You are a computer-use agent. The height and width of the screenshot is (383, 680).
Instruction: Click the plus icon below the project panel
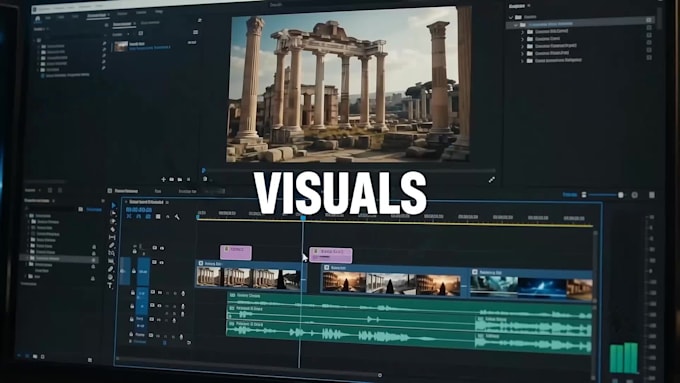[x=163, y=179]
